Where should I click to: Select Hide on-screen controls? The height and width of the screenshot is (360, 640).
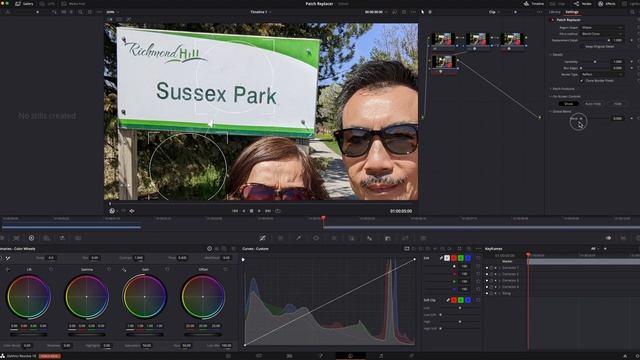(618, 104)
